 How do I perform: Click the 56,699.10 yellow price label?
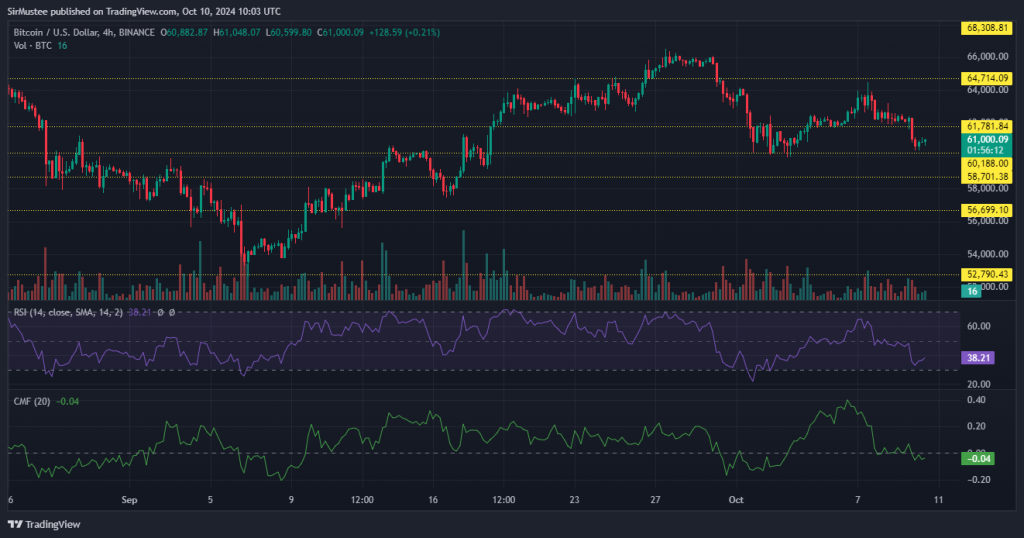(989, 210)
